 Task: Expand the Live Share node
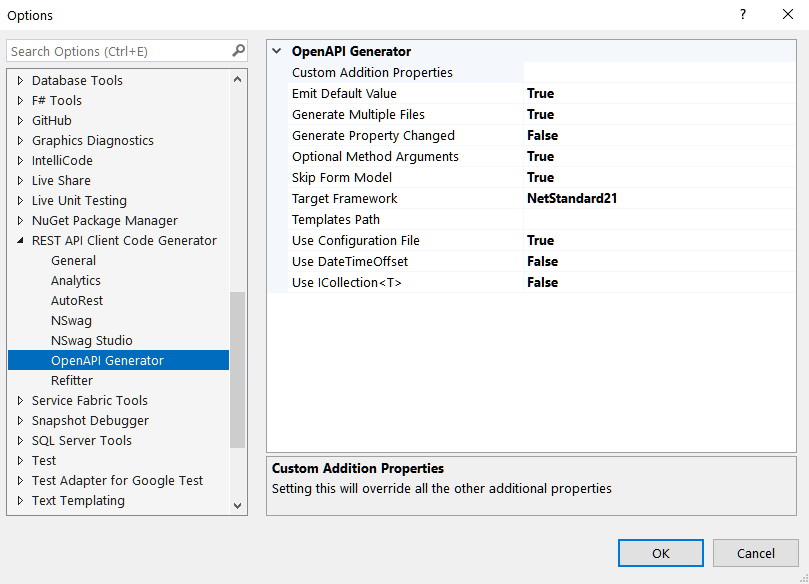[20, 181]
